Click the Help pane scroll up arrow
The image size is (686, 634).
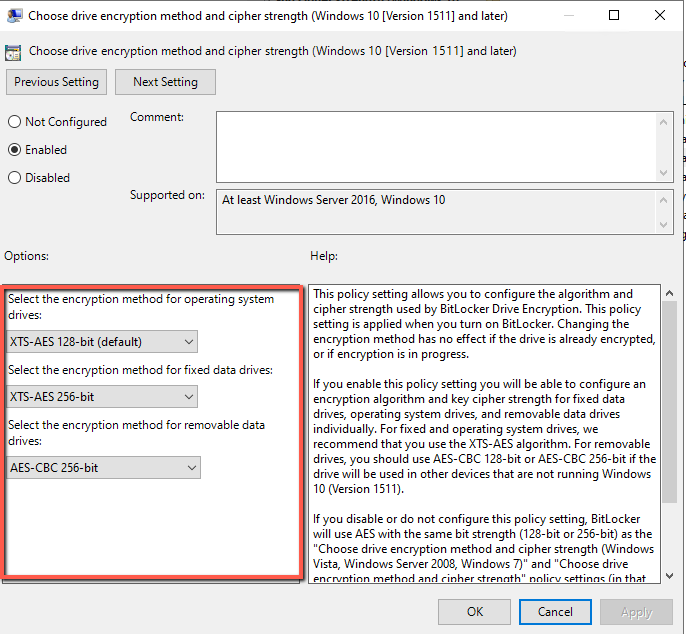pos(669,293)
